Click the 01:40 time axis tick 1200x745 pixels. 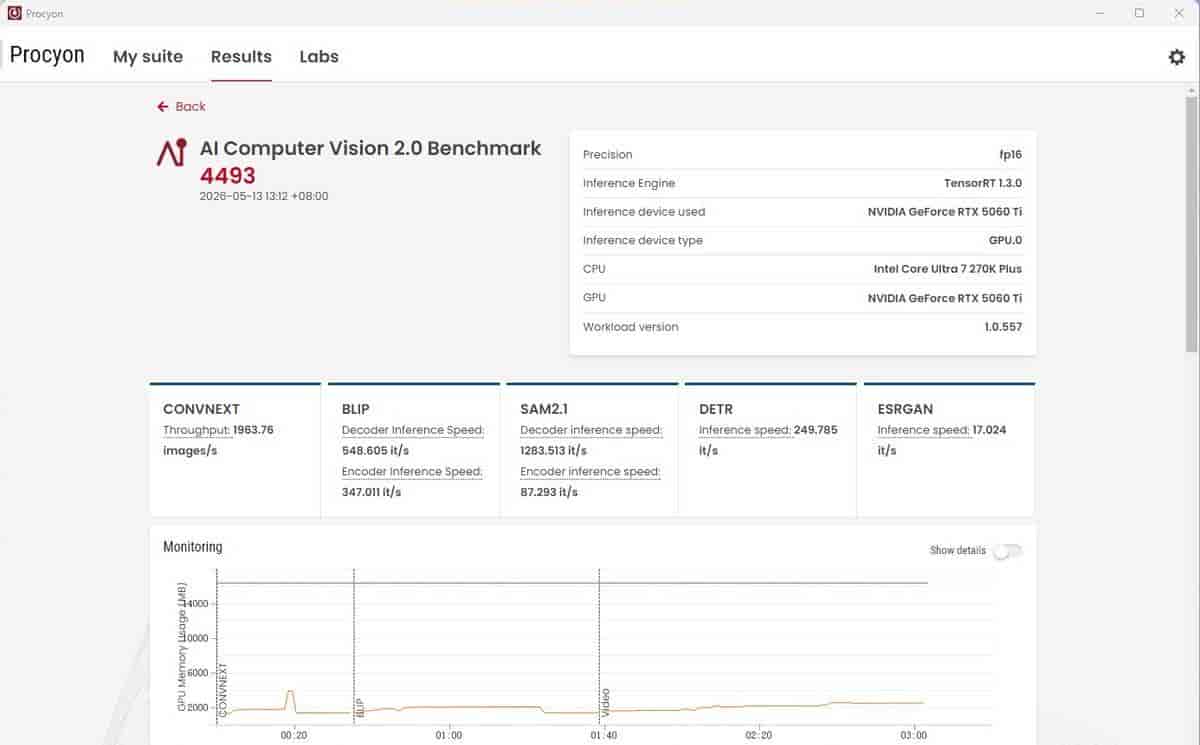(x=604, y=735)
